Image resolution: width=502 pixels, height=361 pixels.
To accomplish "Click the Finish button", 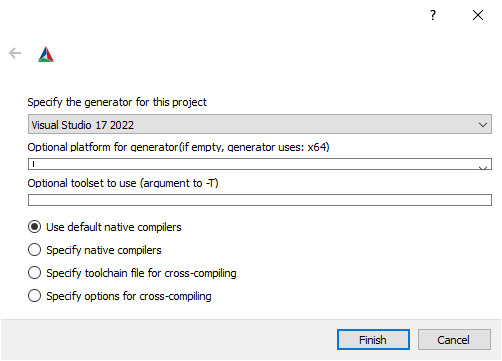I will (373, 340).
